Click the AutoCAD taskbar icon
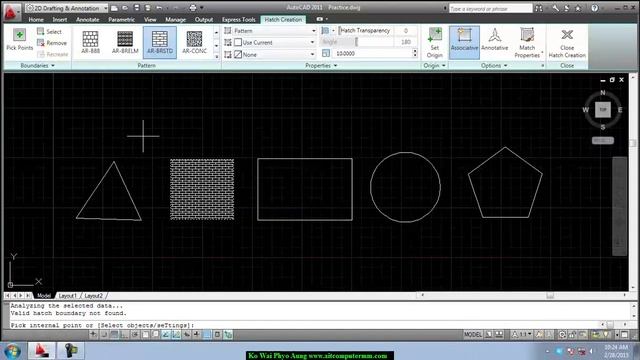Screen dimensions: 640x360 tap(41, 351)
